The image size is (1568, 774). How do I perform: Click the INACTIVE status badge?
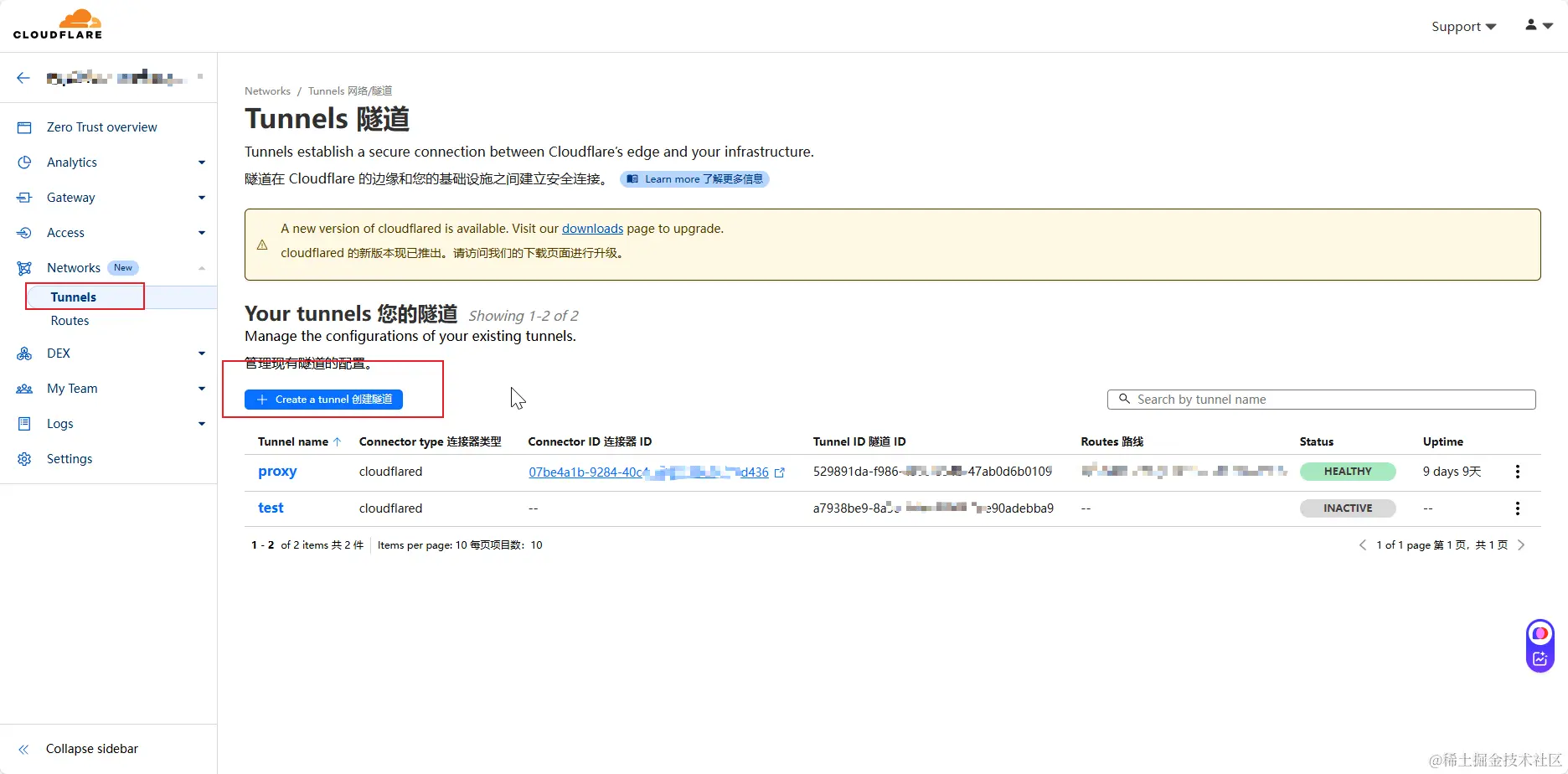coord(1348,508)
